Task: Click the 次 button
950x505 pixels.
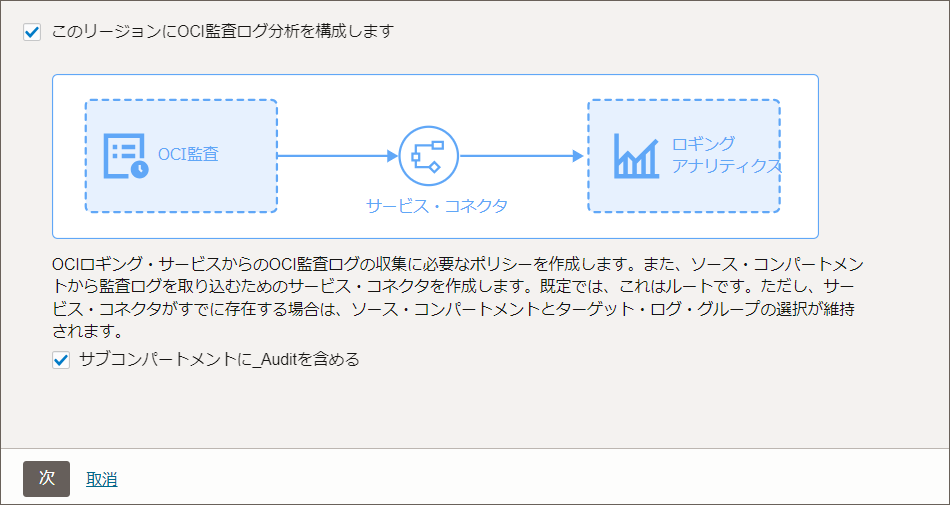Action: [x=47, y=479]
